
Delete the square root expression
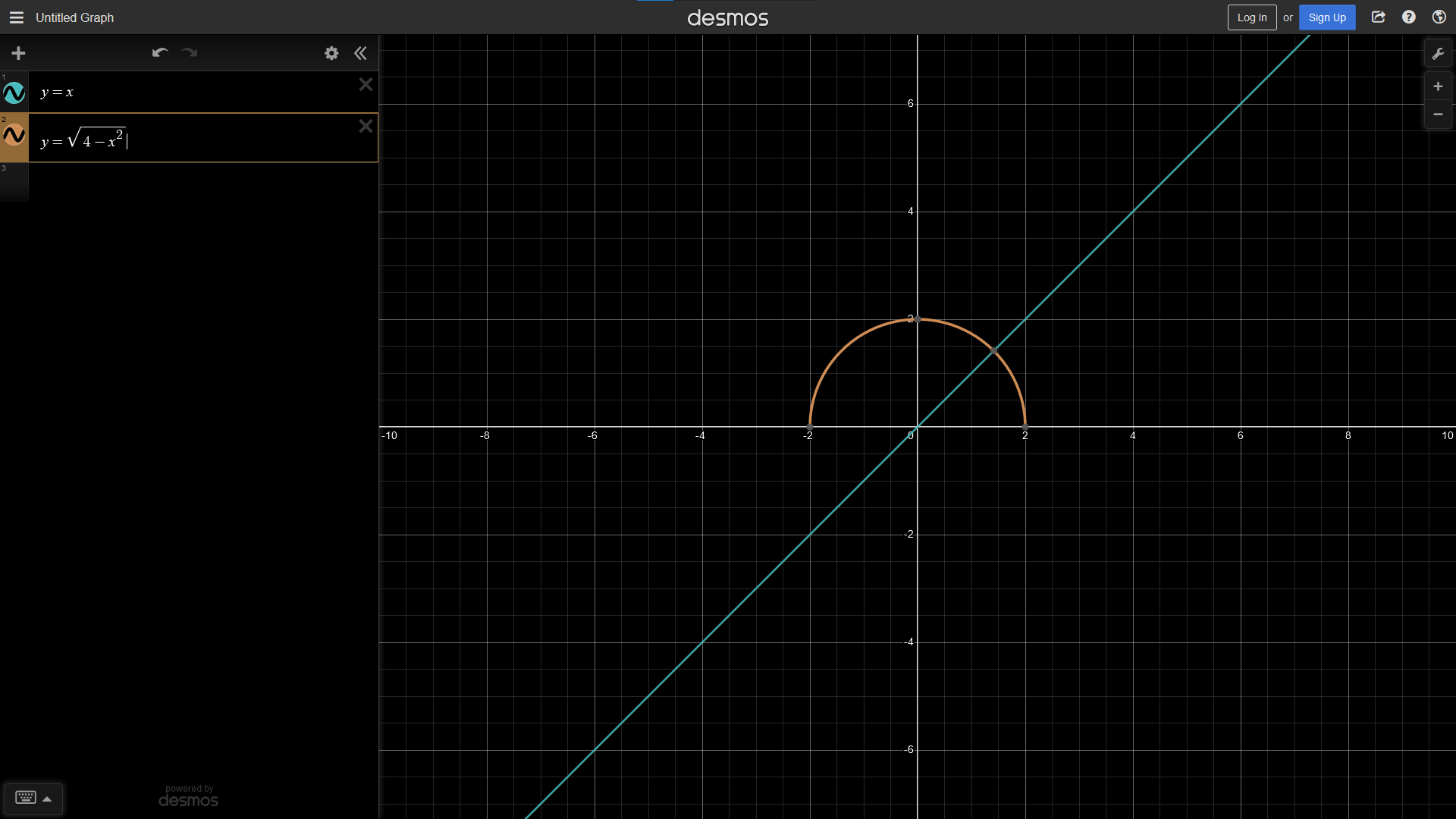pyautogui.click(x=366, y=126)
